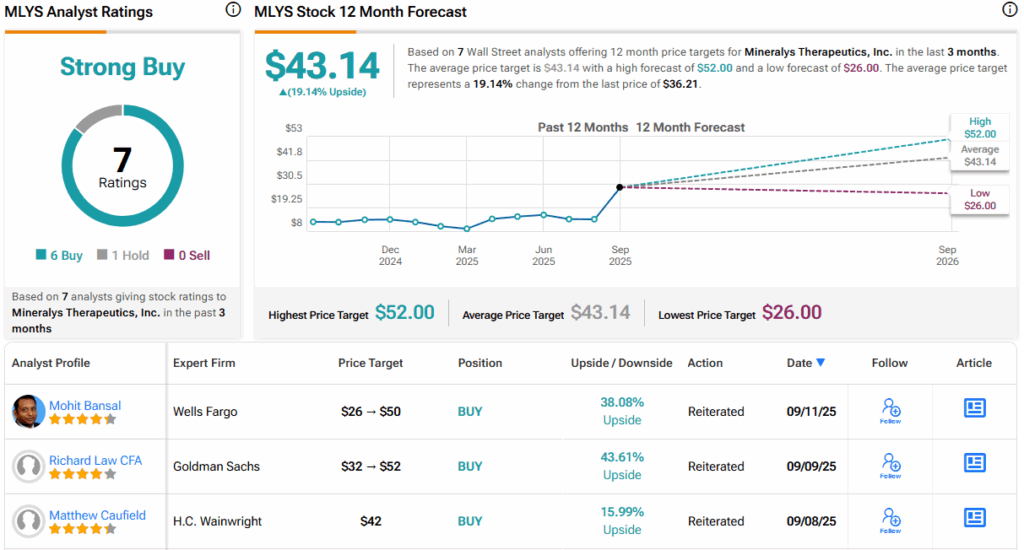Open article for Goldman Sachs rating
This screenshot has height=550, width=1024.
(974, 463)
